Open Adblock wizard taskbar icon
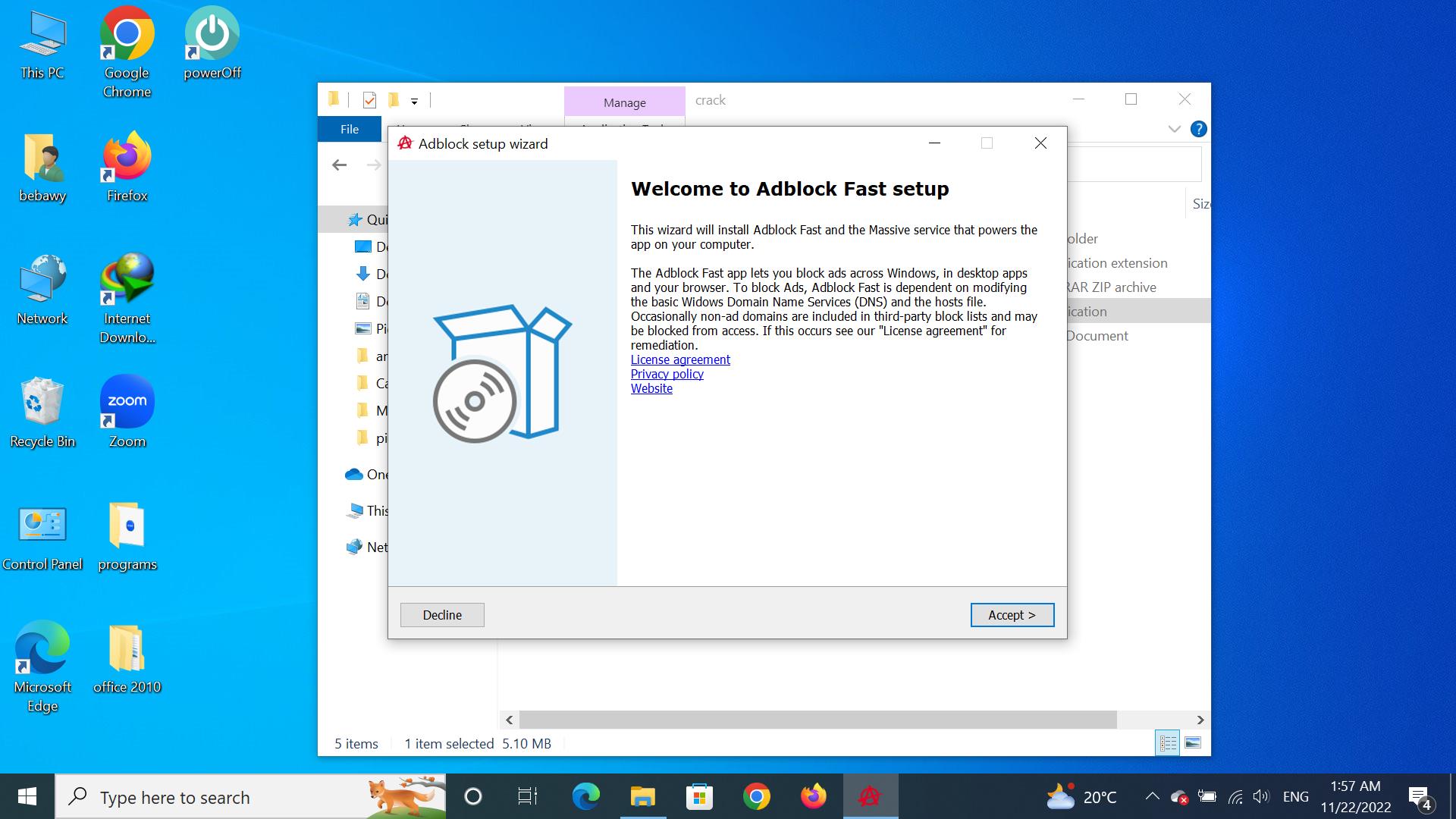 (870, 796)
